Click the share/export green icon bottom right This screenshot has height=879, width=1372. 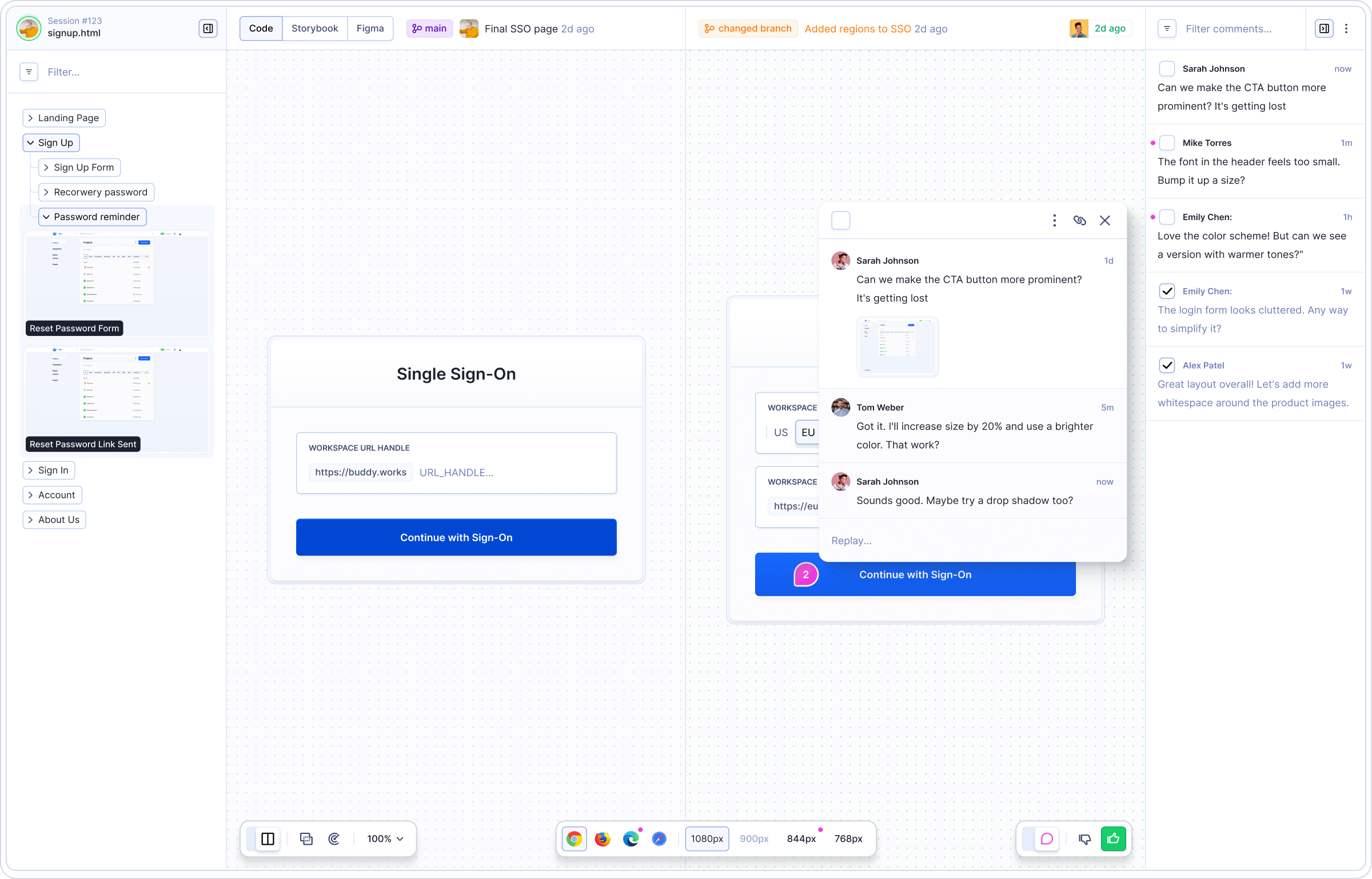click(x=1113, y=838)
